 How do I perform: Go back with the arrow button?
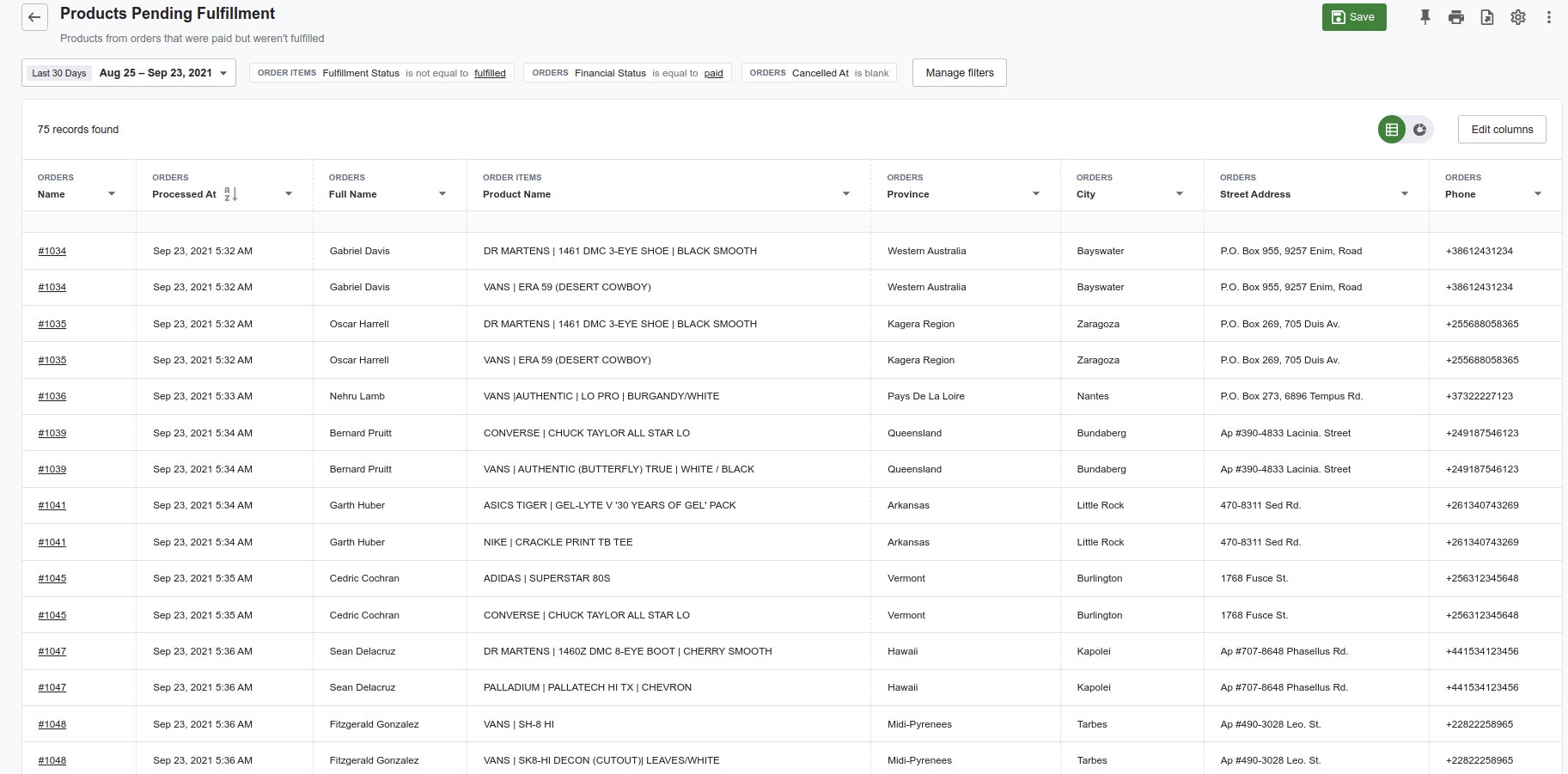click(x=34, y=17)
